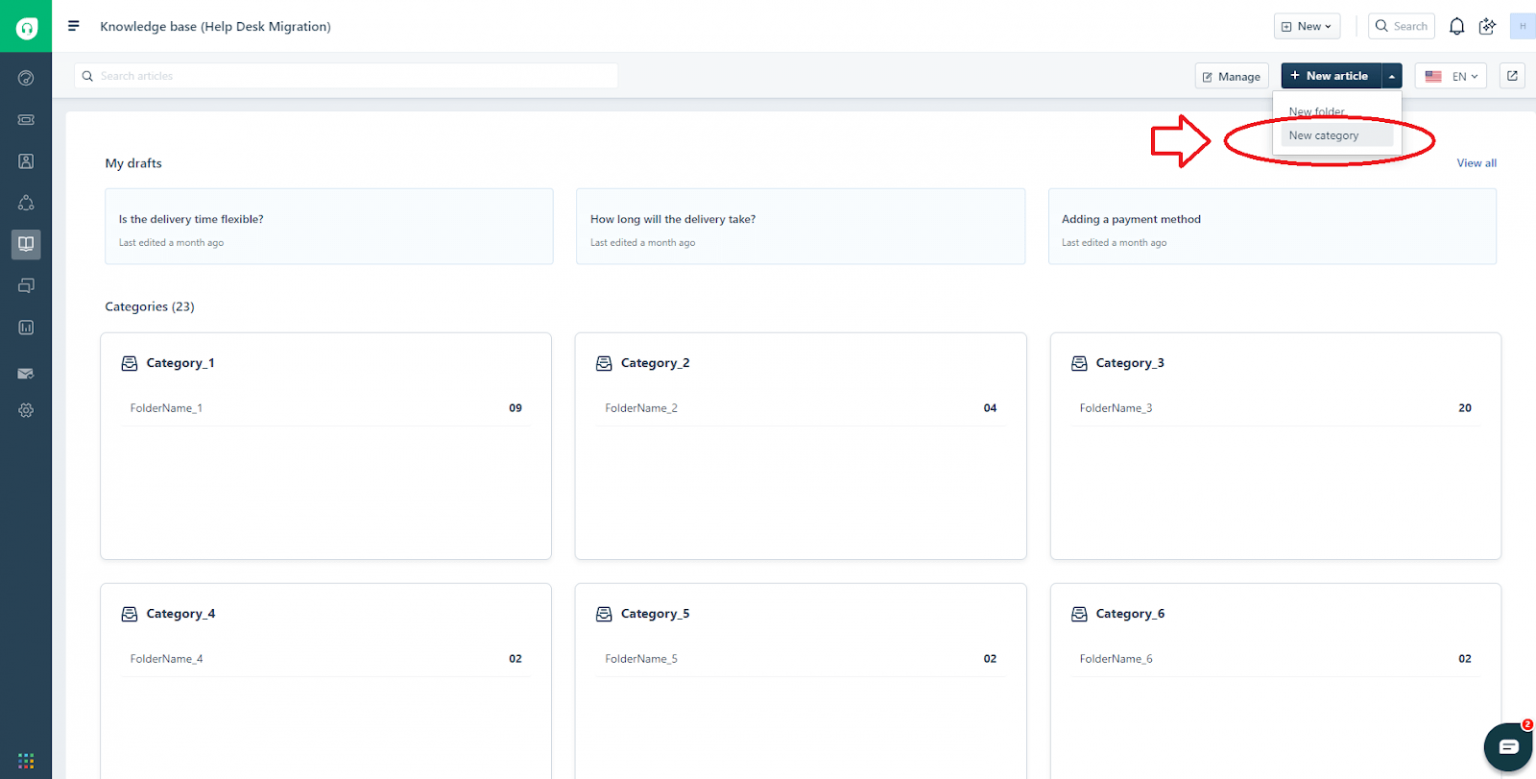The height and width of the screenshot is (779, 1536).
Task: Open Settings using the gear icon
Action: [x=25, y=410]
